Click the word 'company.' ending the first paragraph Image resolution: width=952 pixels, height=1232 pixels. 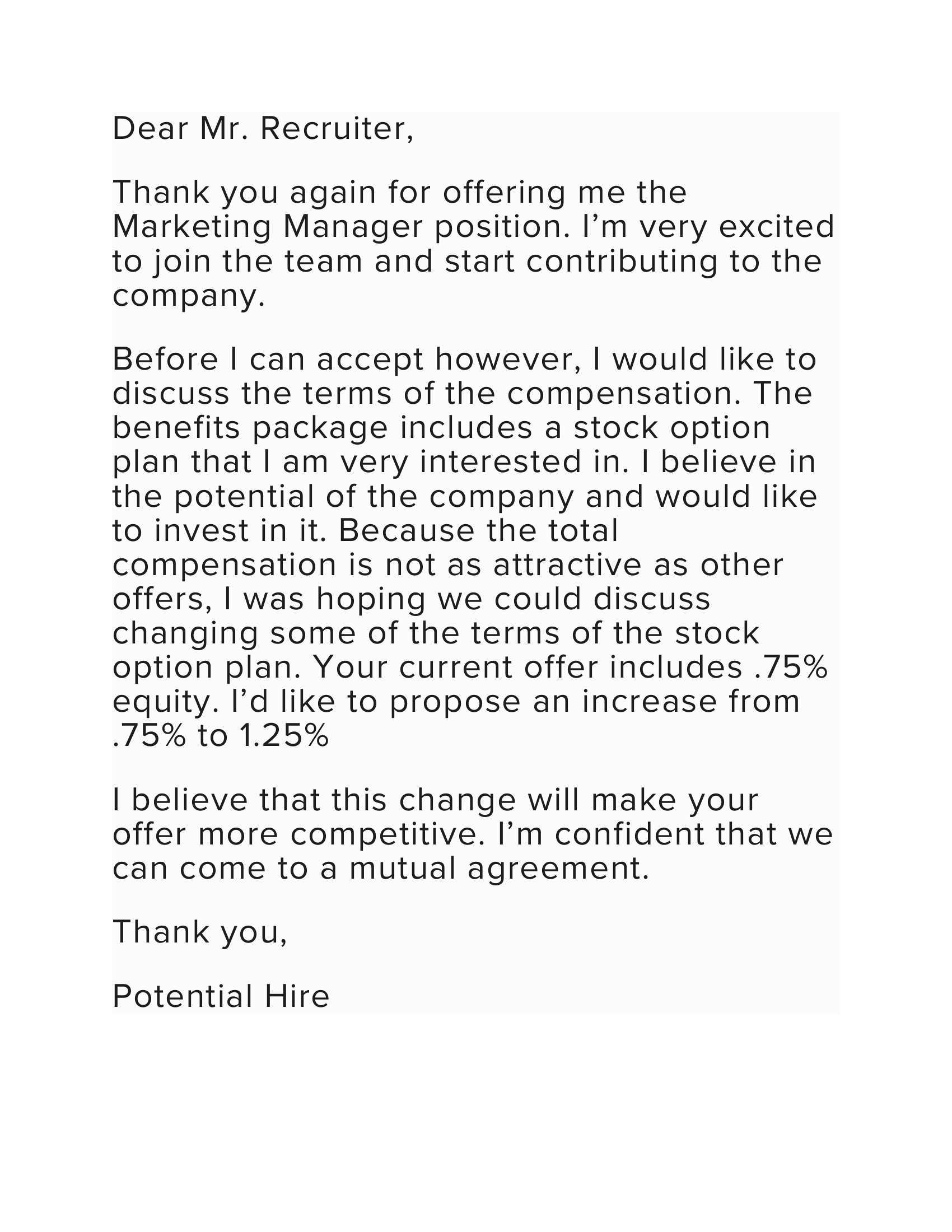click(188, 298)
